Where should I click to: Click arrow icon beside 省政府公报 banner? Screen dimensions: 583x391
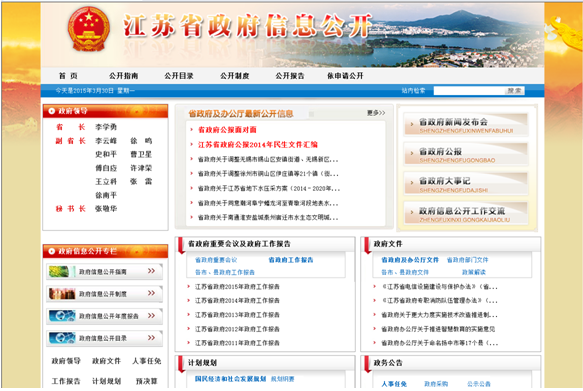[412, 153]
